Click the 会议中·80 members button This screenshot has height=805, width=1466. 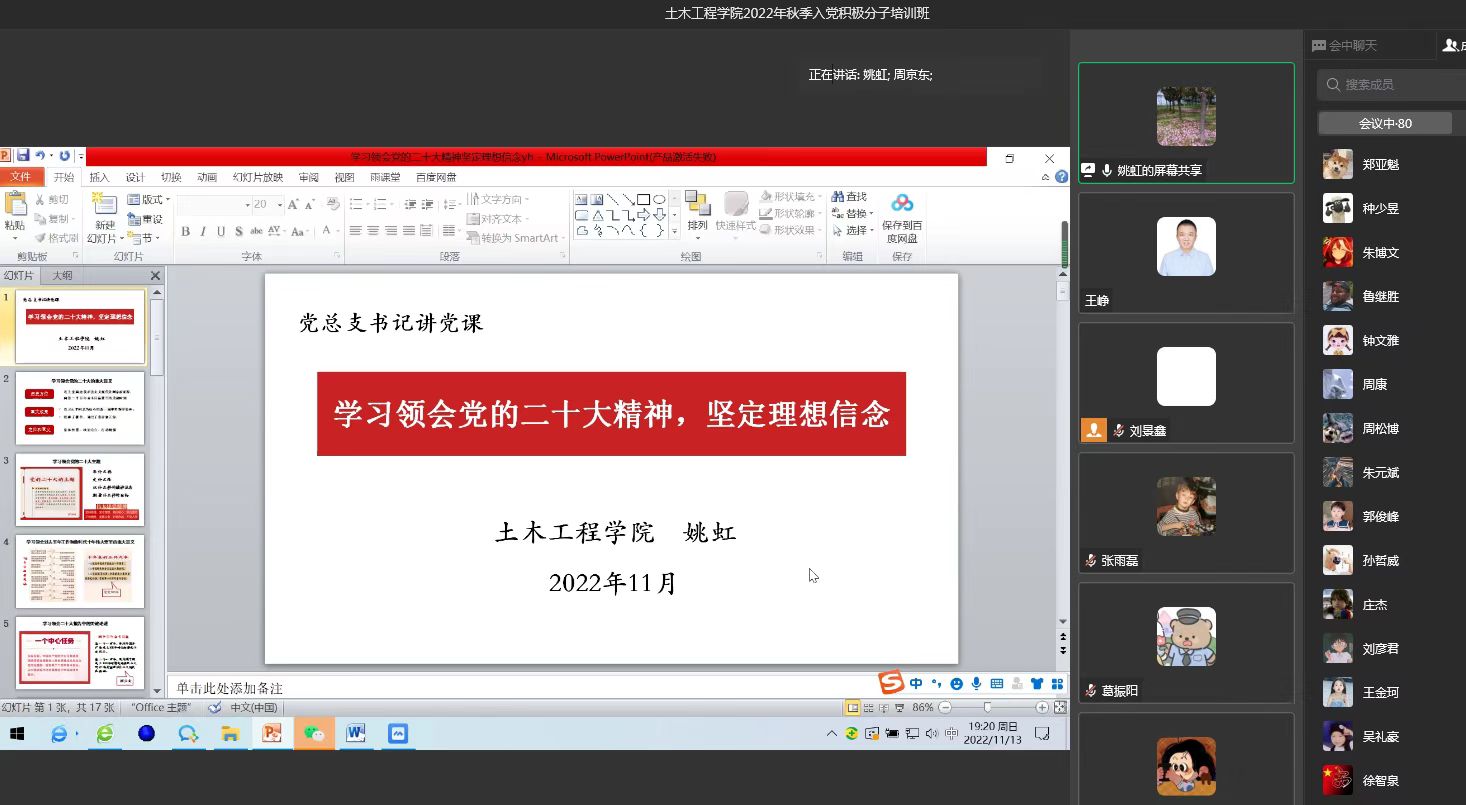tap(1385, 123)
